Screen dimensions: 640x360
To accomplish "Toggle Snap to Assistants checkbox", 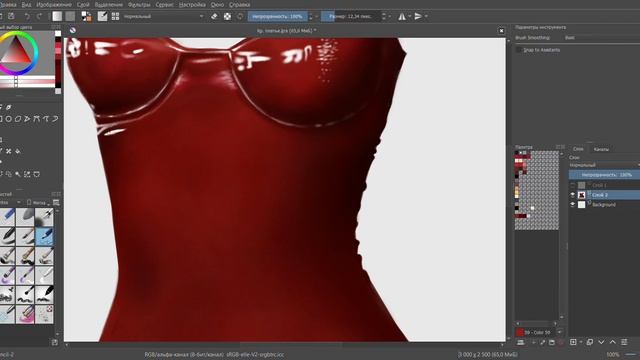I will pos(519,50).
